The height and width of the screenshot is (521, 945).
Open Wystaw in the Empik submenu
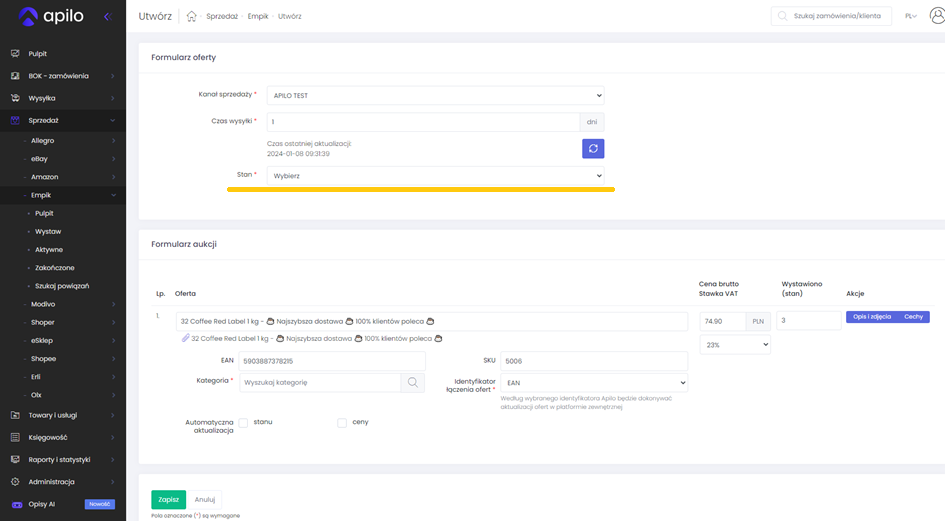point(48,232)
